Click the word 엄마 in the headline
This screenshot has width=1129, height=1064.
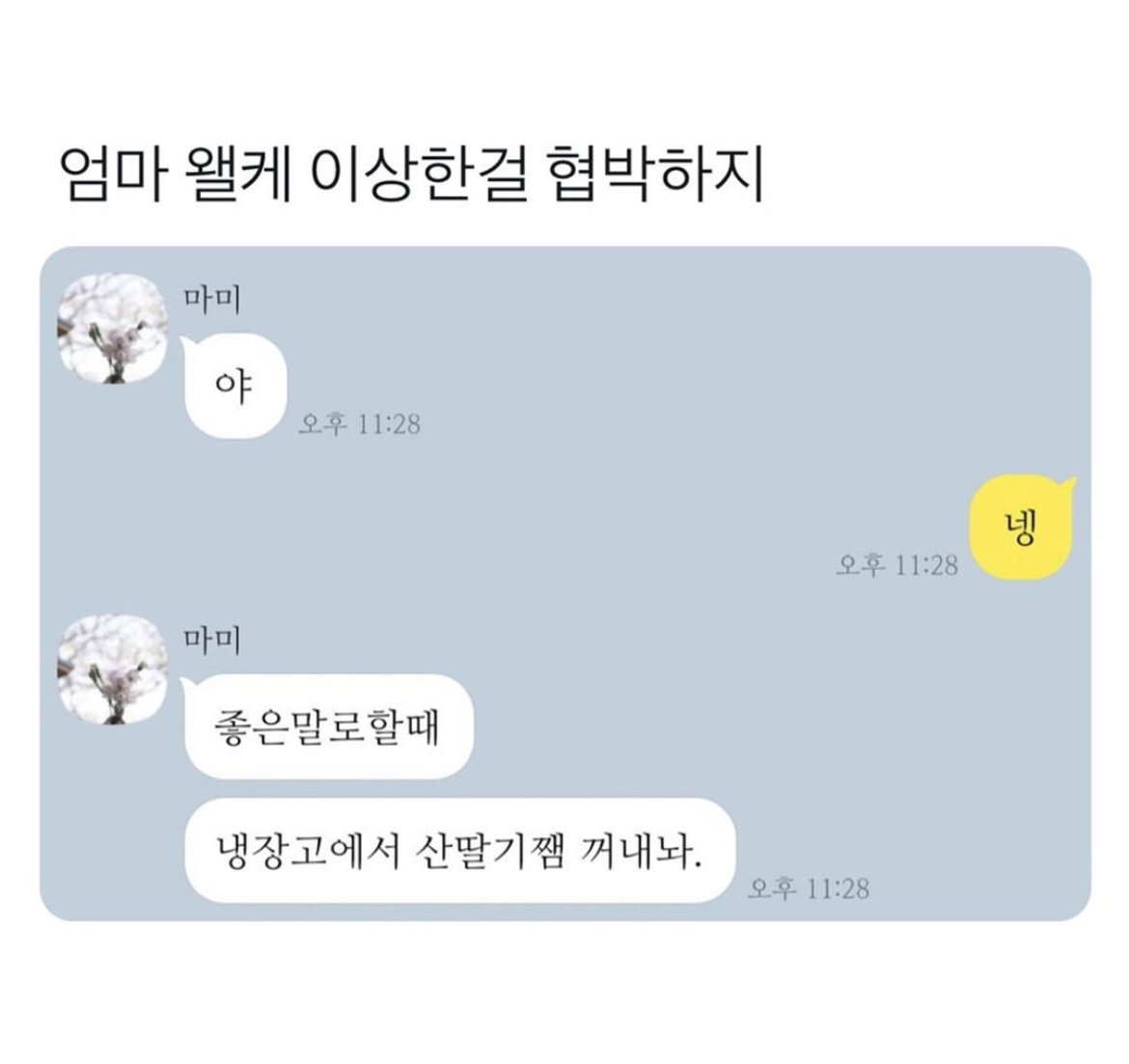[113, 175]
